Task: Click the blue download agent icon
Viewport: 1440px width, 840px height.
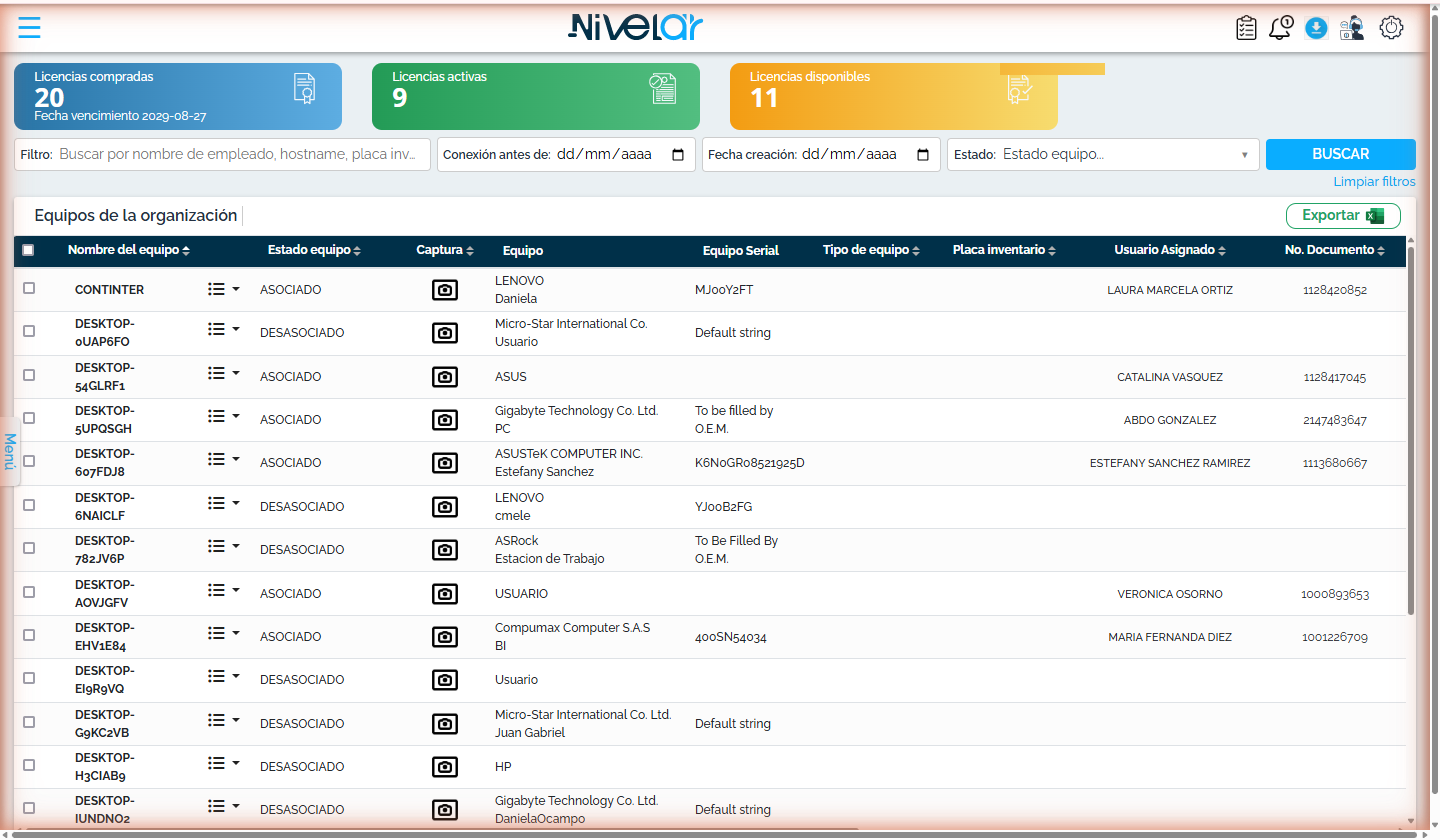Action: [1316, 28]
